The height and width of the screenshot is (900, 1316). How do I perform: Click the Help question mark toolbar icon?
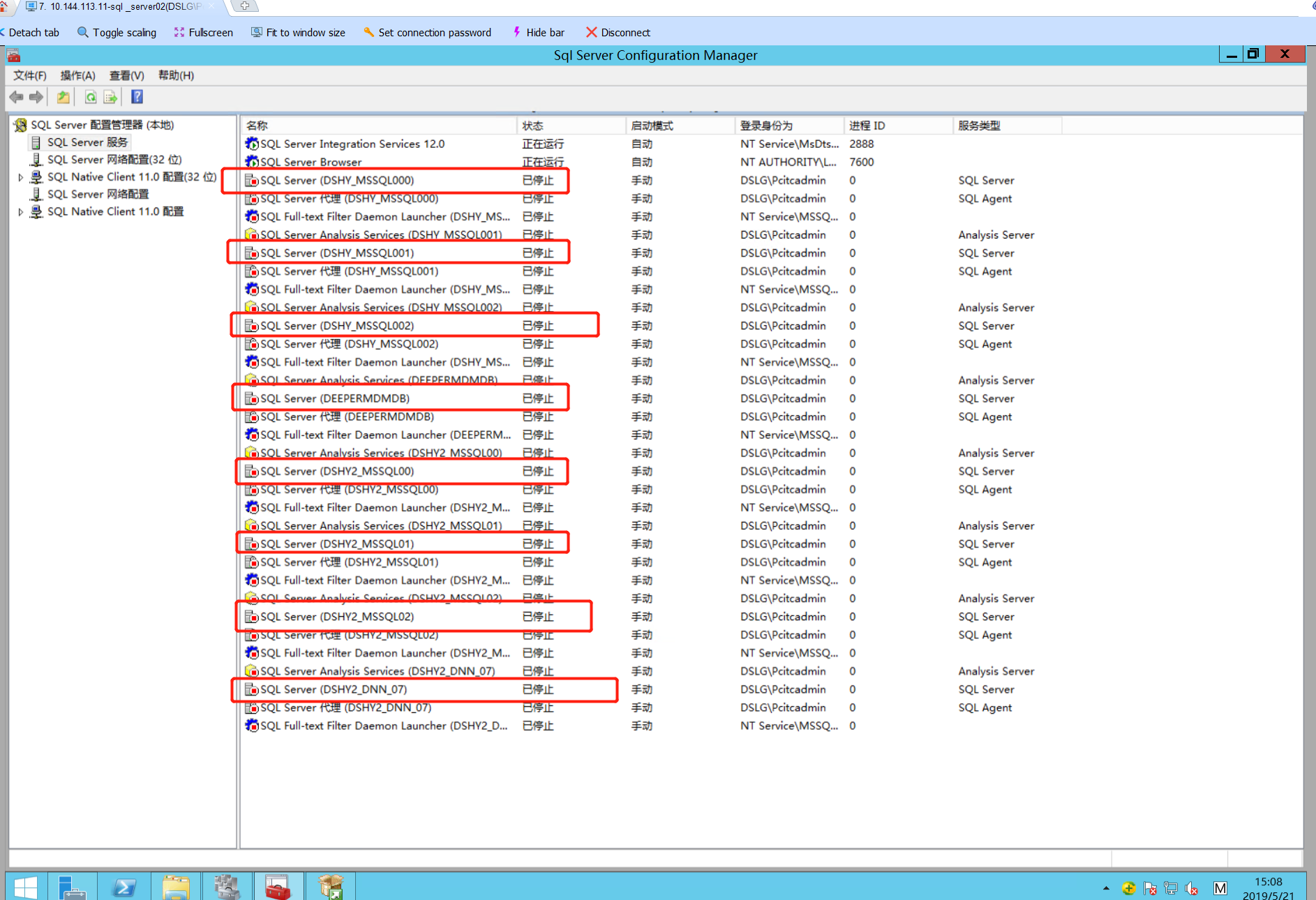click(x=137, y=97)
